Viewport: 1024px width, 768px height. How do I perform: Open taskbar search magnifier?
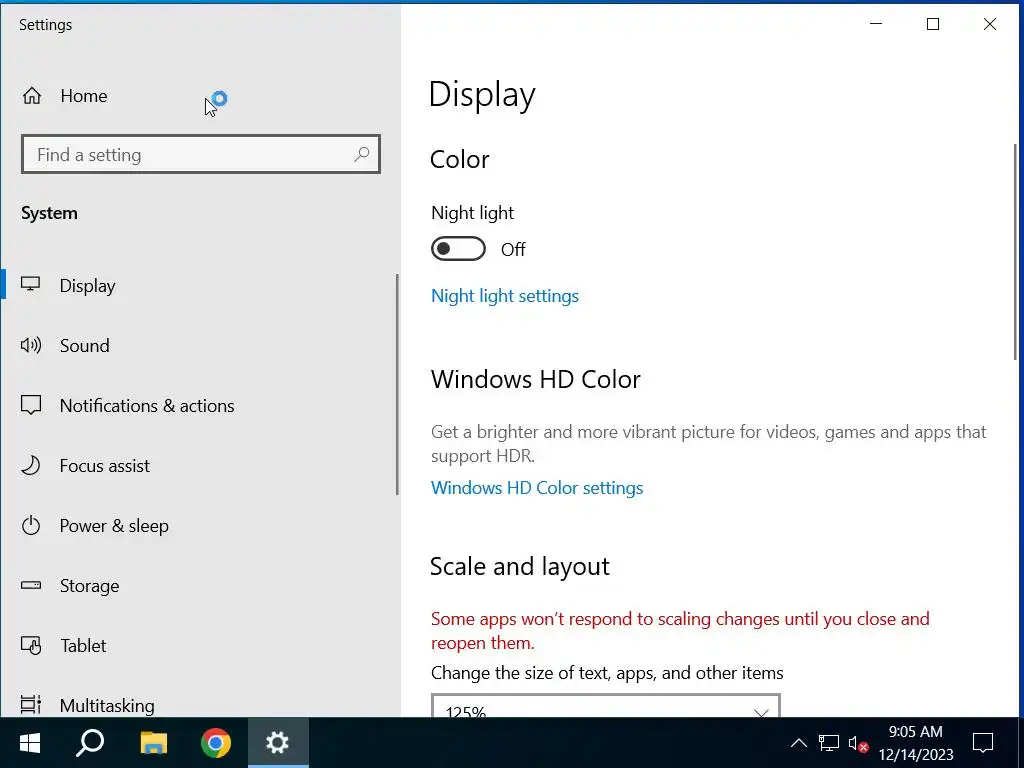point(90,743)
